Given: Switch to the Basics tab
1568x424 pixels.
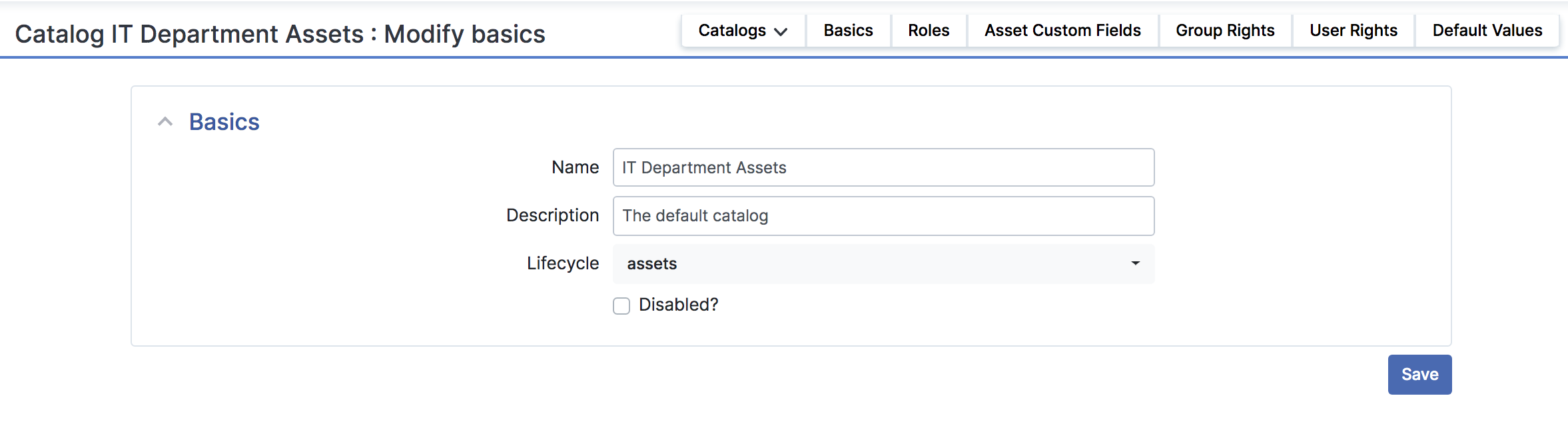Looking at the screenshot, I should click(x=848, y=31).
